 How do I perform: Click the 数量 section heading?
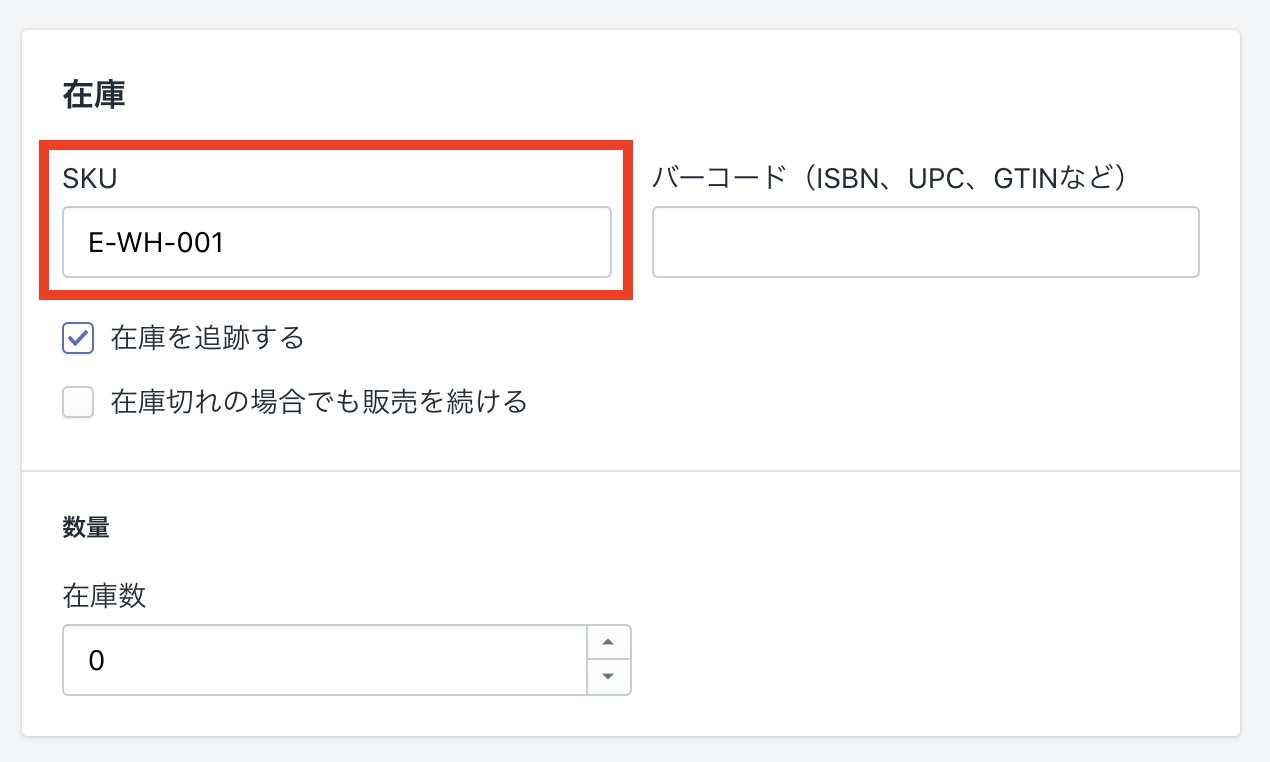click(85, 528)
